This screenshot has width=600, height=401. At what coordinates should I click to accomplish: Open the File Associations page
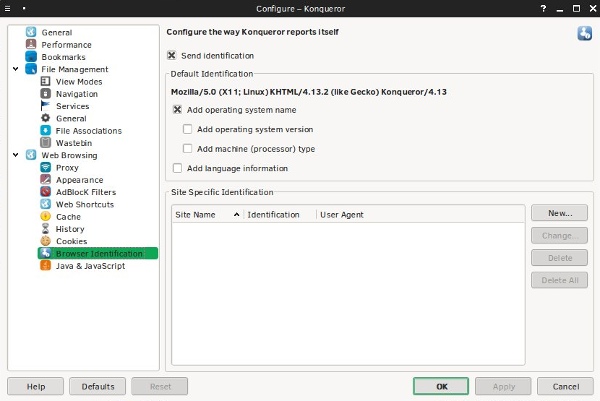click(88, 131)
